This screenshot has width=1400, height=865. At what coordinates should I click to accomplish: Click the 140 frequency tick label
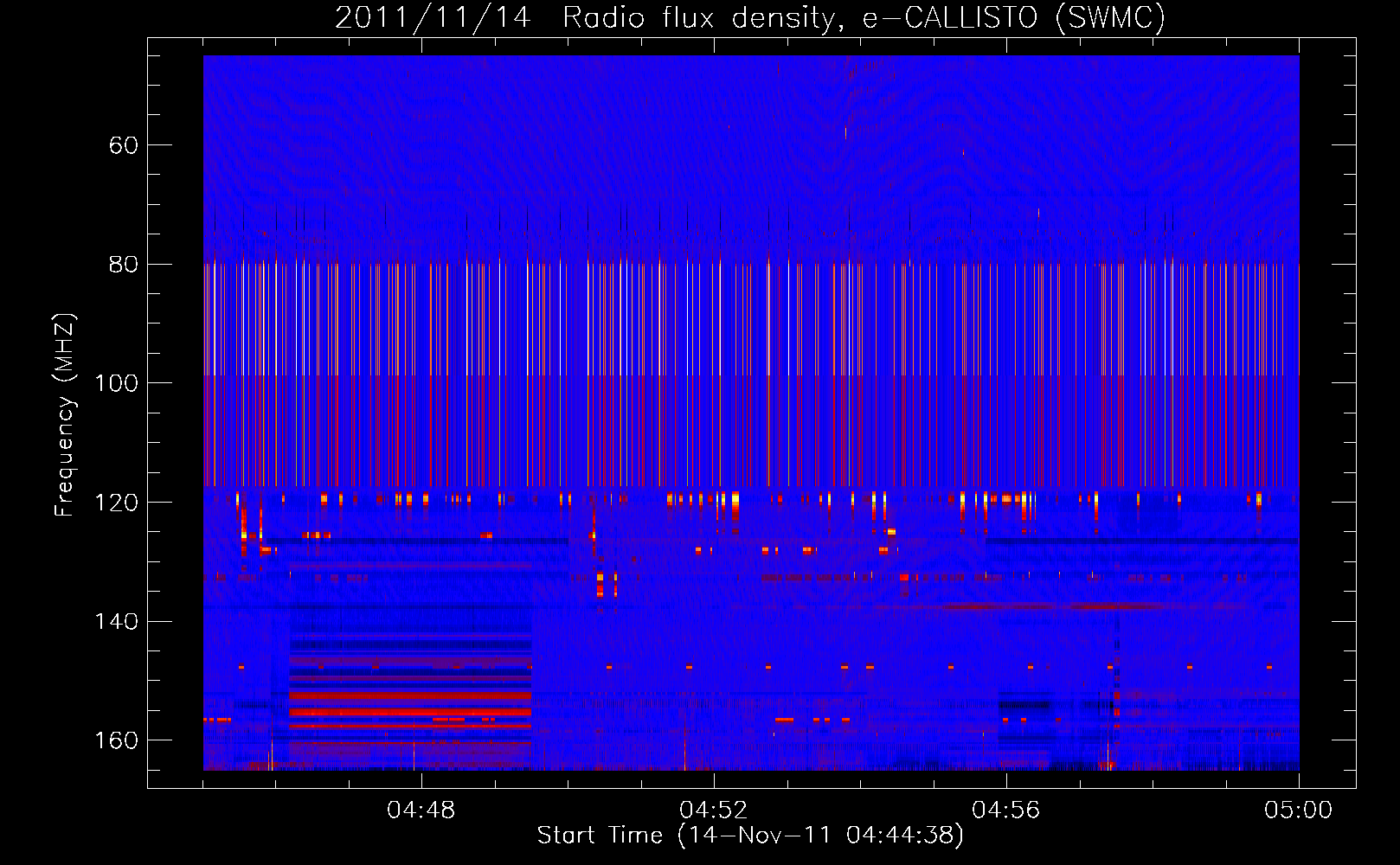click(x=116, y=622)
